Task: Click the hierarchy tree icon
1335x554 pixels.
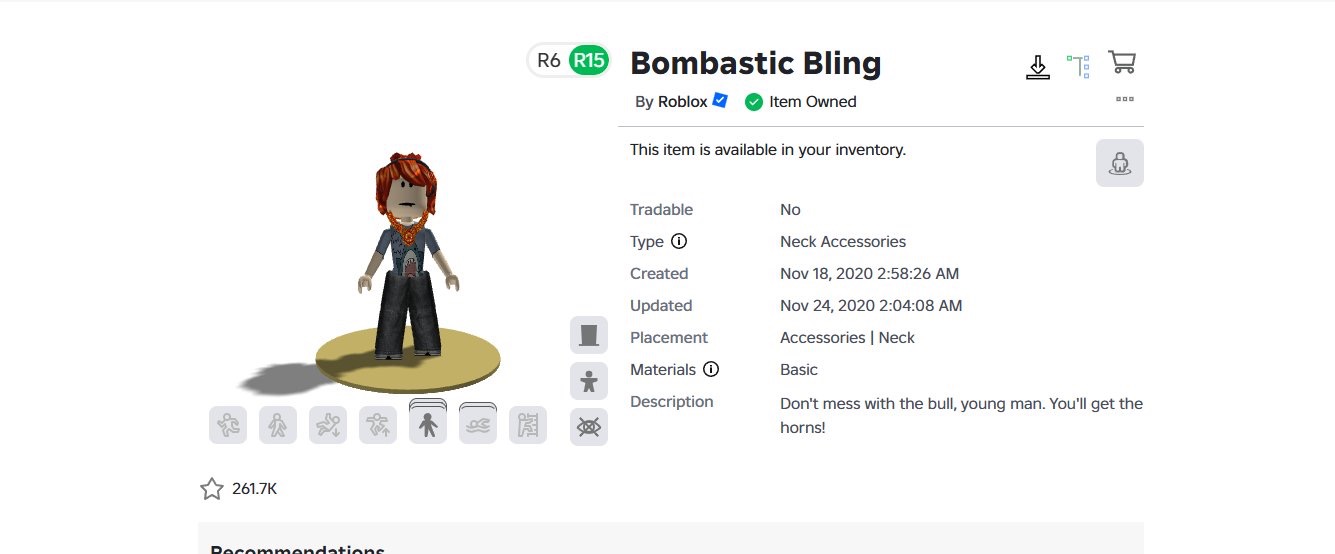Action: (1078, 66)
